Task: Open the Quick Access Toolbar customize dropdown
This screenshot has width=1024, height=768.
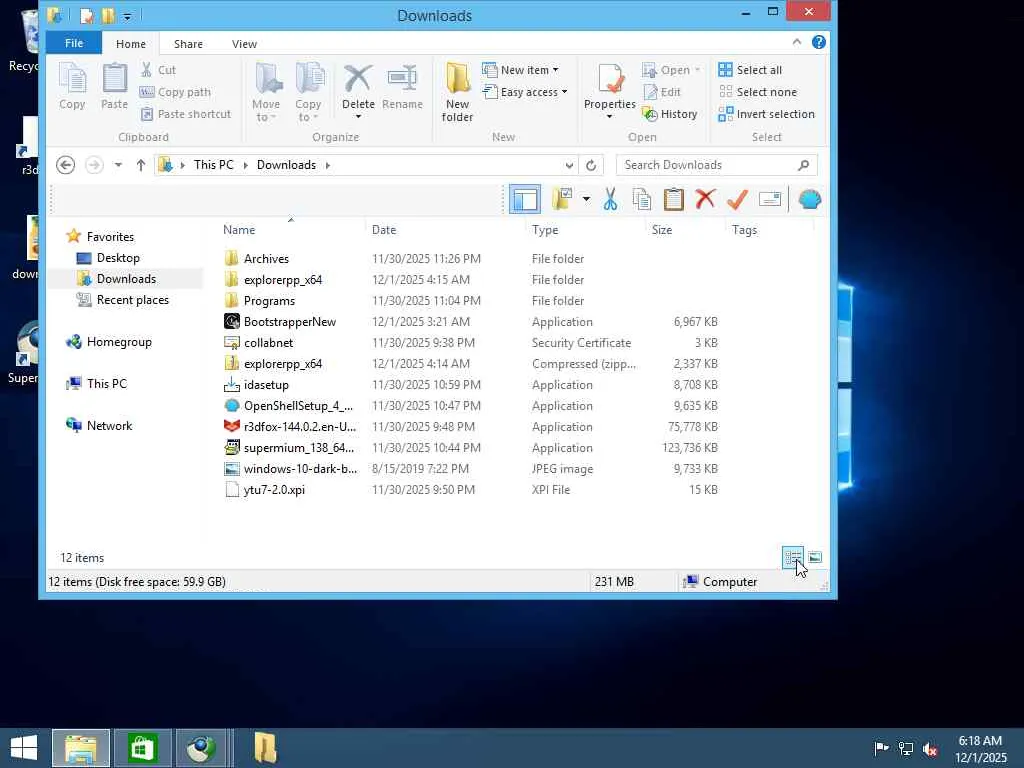Action: pos(127,16)
